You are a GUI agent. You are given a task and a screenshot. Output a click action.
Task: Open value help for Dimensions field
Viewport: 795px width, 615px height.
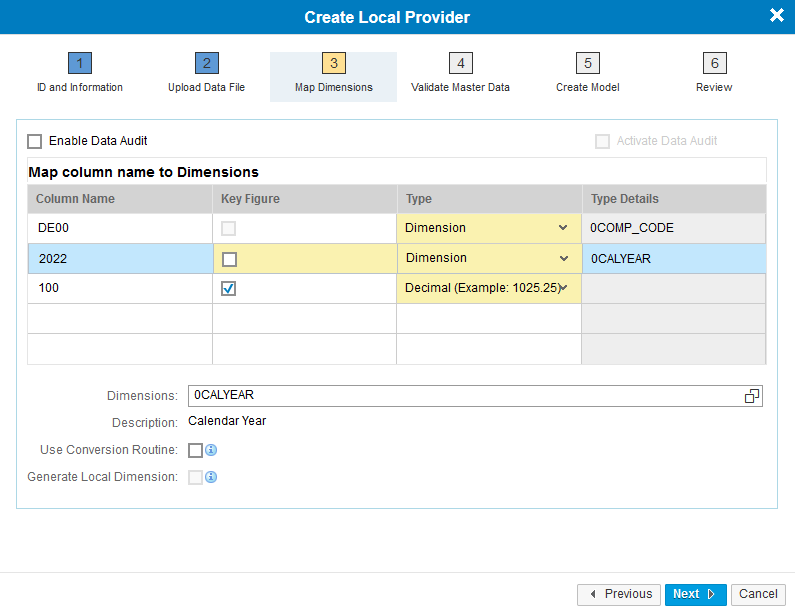pyautogui.click(x=751, y=396)
